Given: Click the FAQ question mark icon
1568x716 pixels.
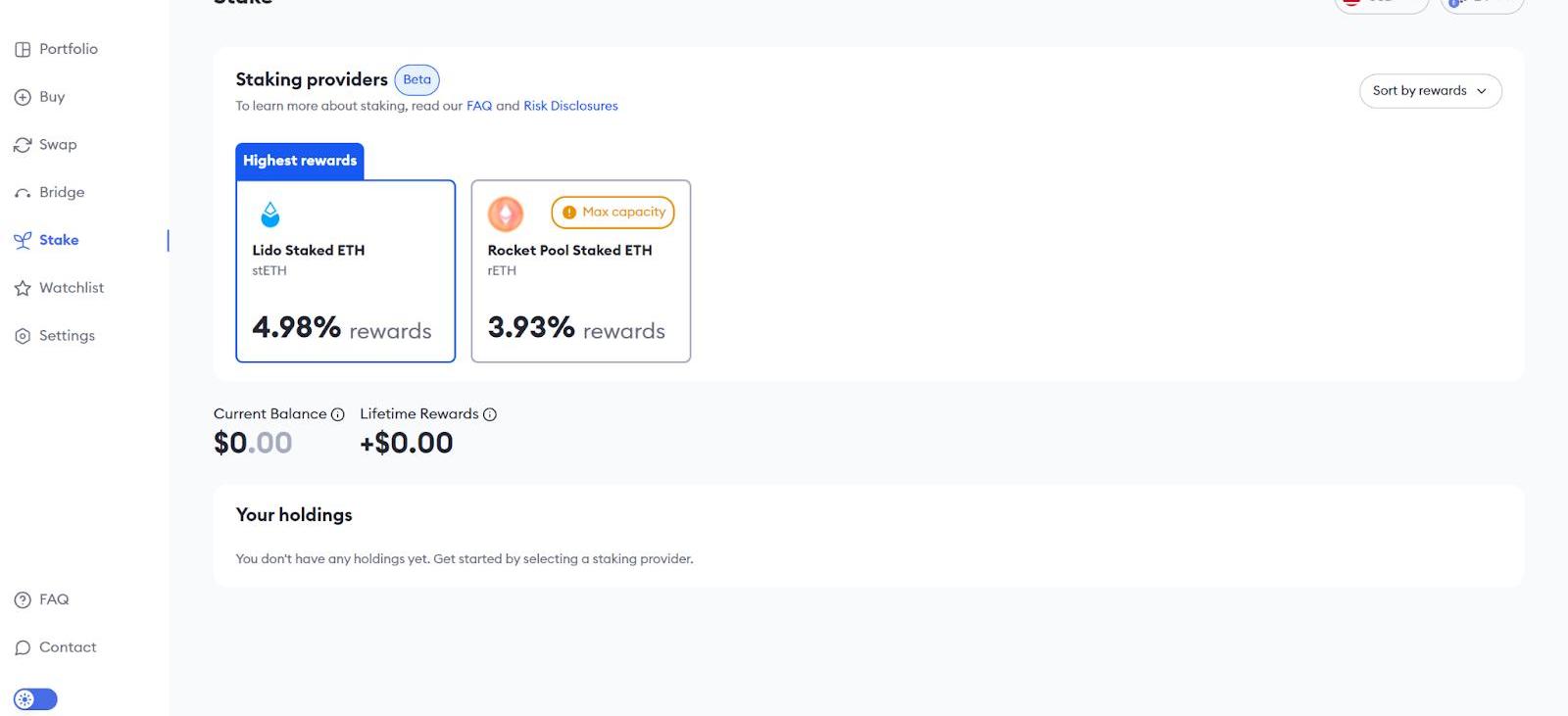Looking at the screenshot, I should [23, 599].
